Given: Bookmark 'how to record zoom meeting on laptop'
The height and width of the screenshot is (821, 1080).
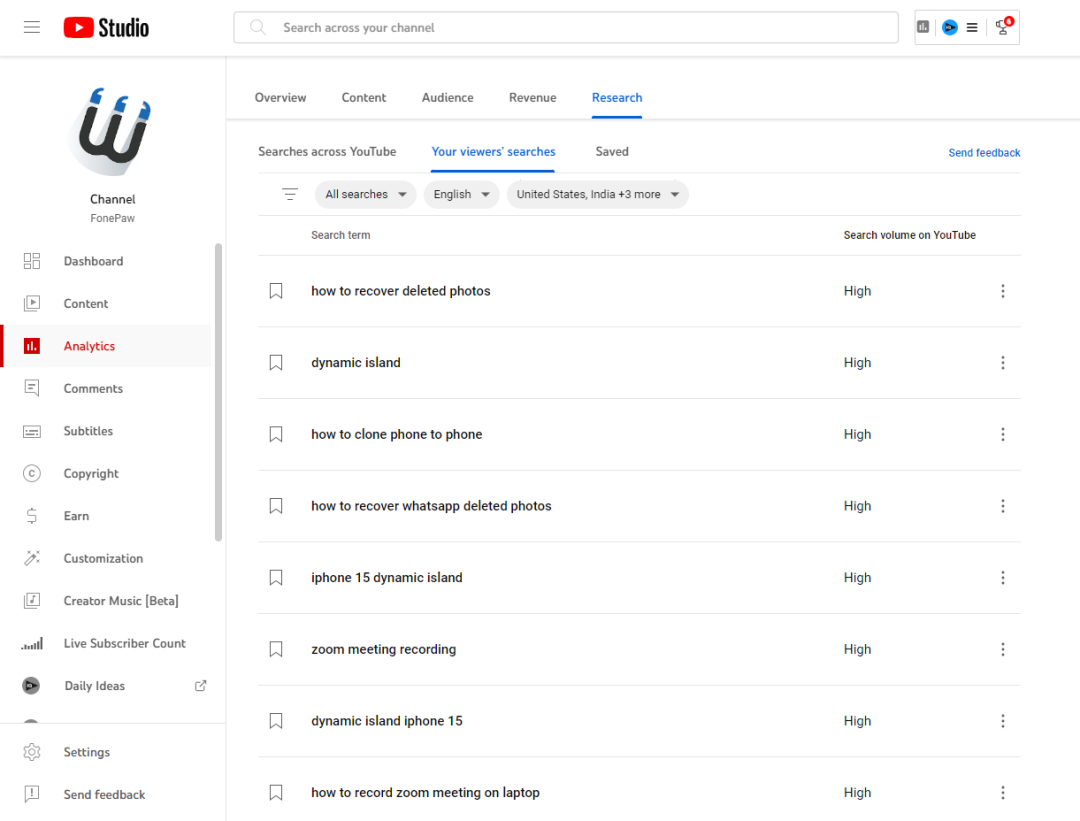Looking at the screenshot, I should (x=276, y=793).
